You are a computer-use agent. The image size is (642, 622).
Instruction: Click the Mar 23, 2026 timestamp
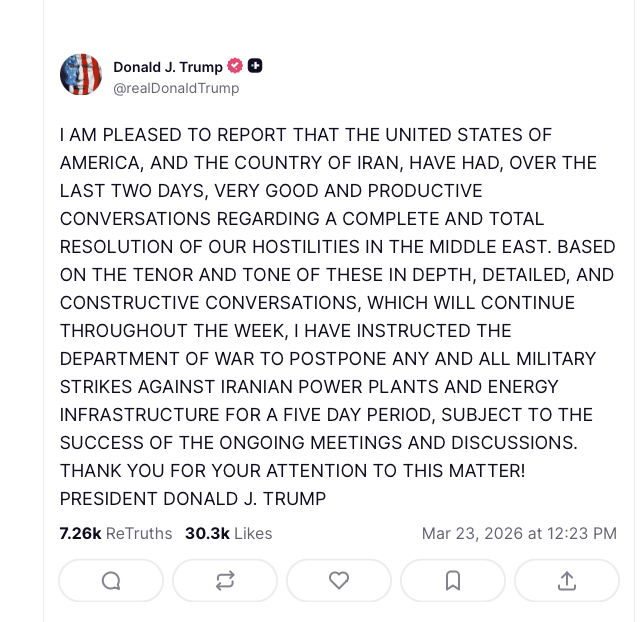click(519, 533)
